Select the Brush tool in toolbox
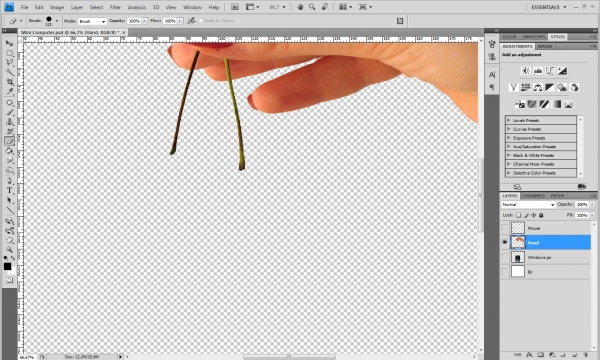Image resolution: width=600 pixels, height=360 pixels. [9, 112]
